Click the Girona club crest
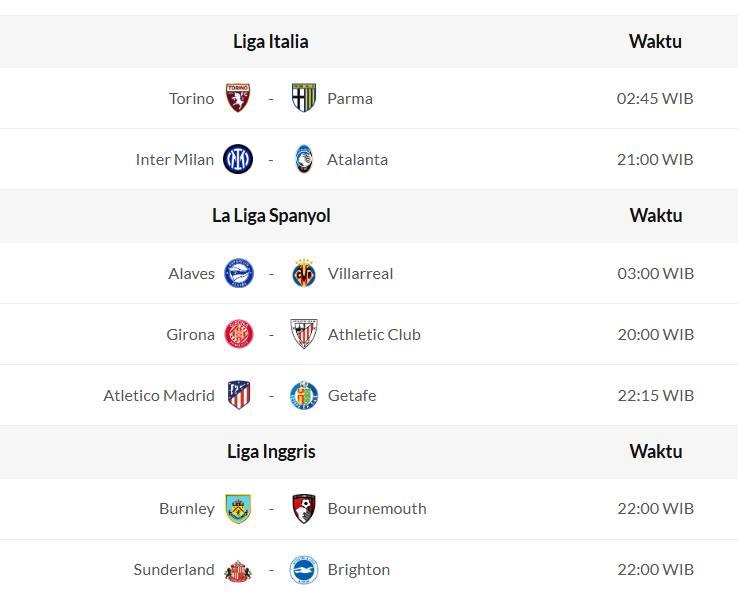The image size is (738, 600). click(239, 334)
